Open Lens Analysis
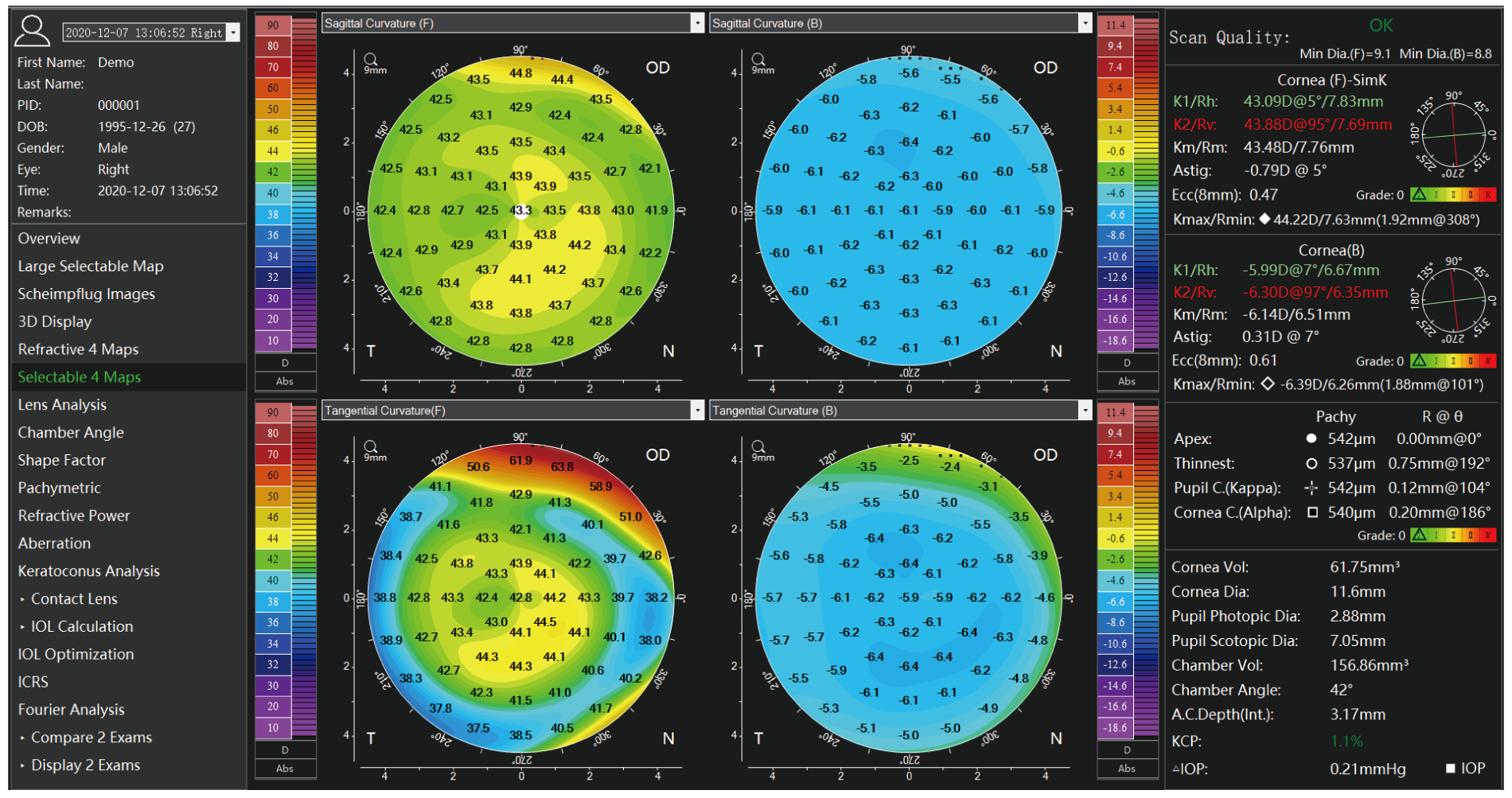Viewport: 1512px width, 798px height. pyautogui.click(x=62, y=405)
